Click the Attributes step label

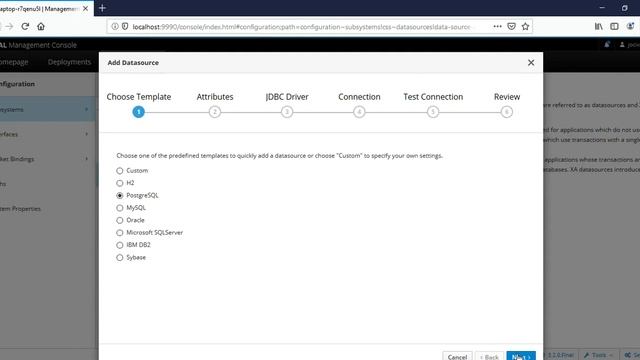pyautogui.click(x=215, y=97)
